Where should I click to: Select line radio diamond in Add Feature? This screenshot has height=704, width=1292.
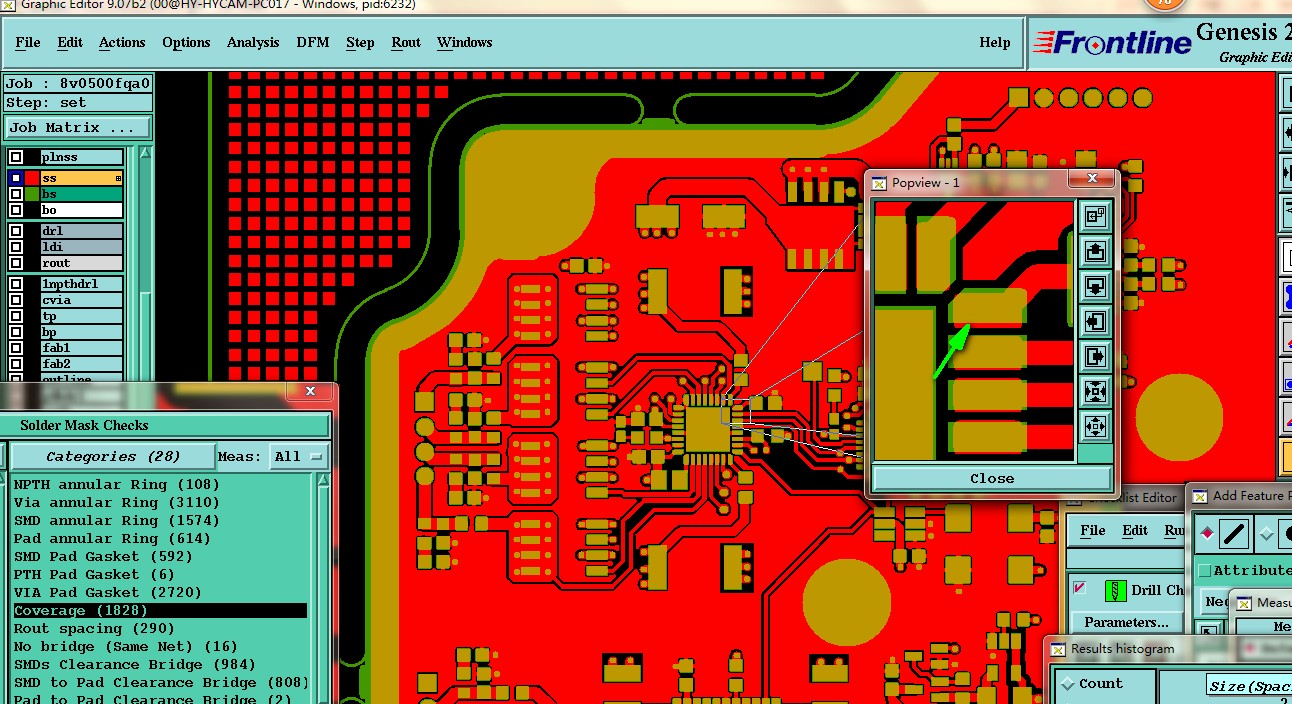(x=1207, y=534)
